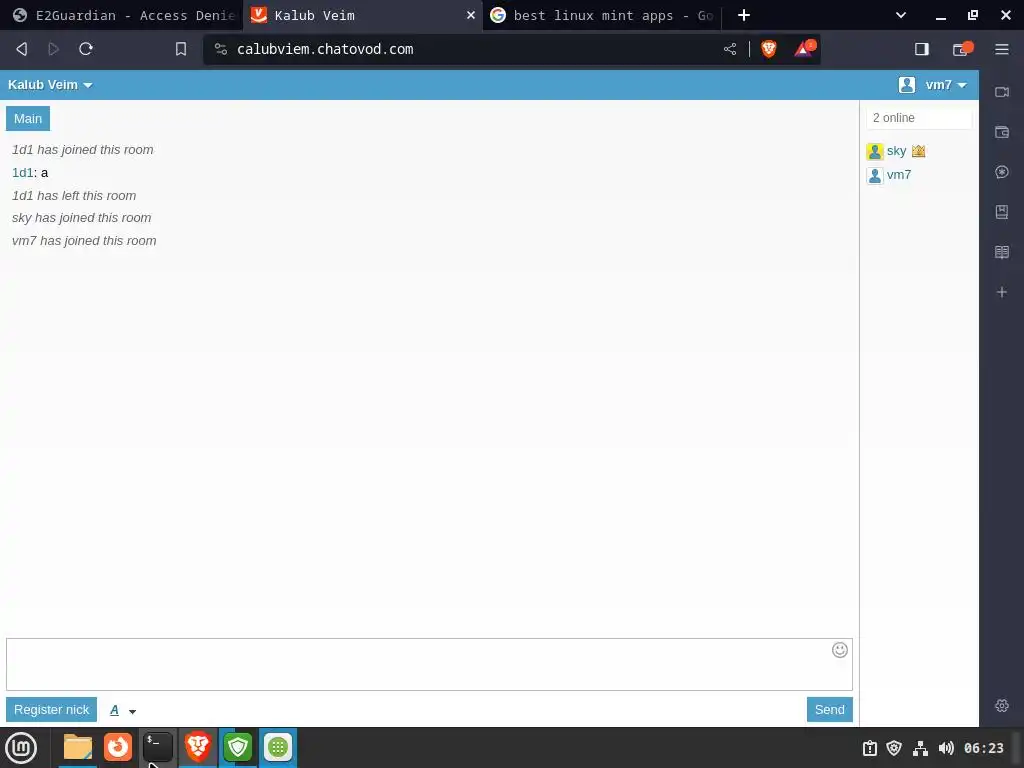Image resolution: width=1024 pixels, height=768 pixels.
Task: Switch to best linux mint apps tab
Action: pyautogui.click(x=601, y=15)
